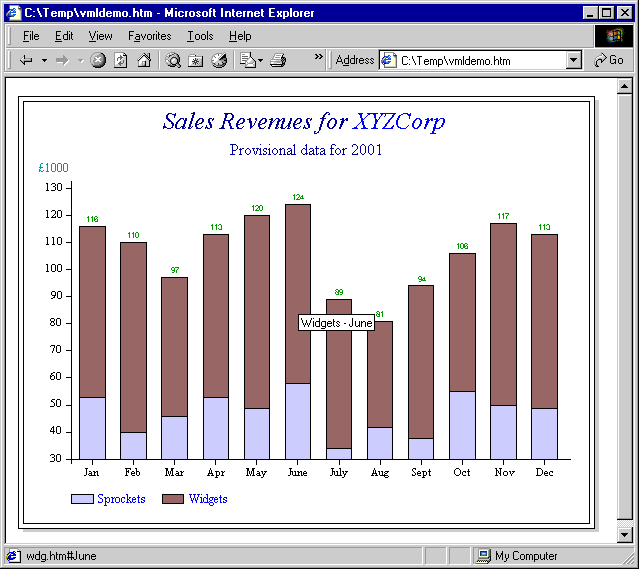This screenshot has width=639, height=569.
Task: Click the 'wdg.htm#June' status bar text
Action: pos(61,556)
